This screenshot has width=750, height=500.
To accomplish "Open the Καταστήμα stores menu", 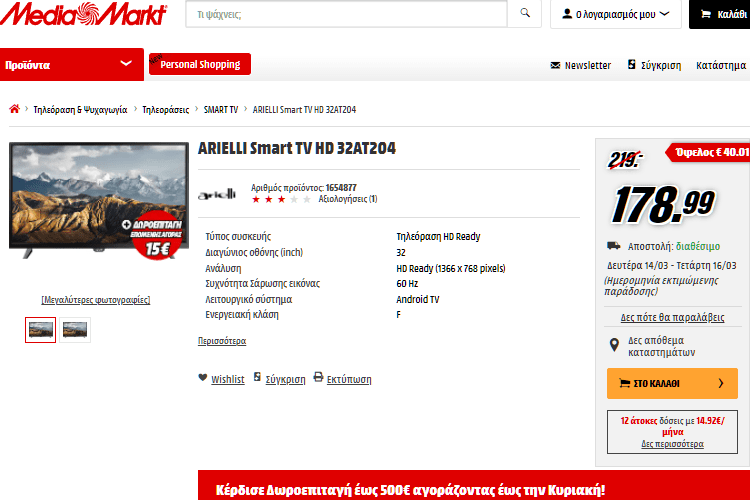I will click(721, 65).
